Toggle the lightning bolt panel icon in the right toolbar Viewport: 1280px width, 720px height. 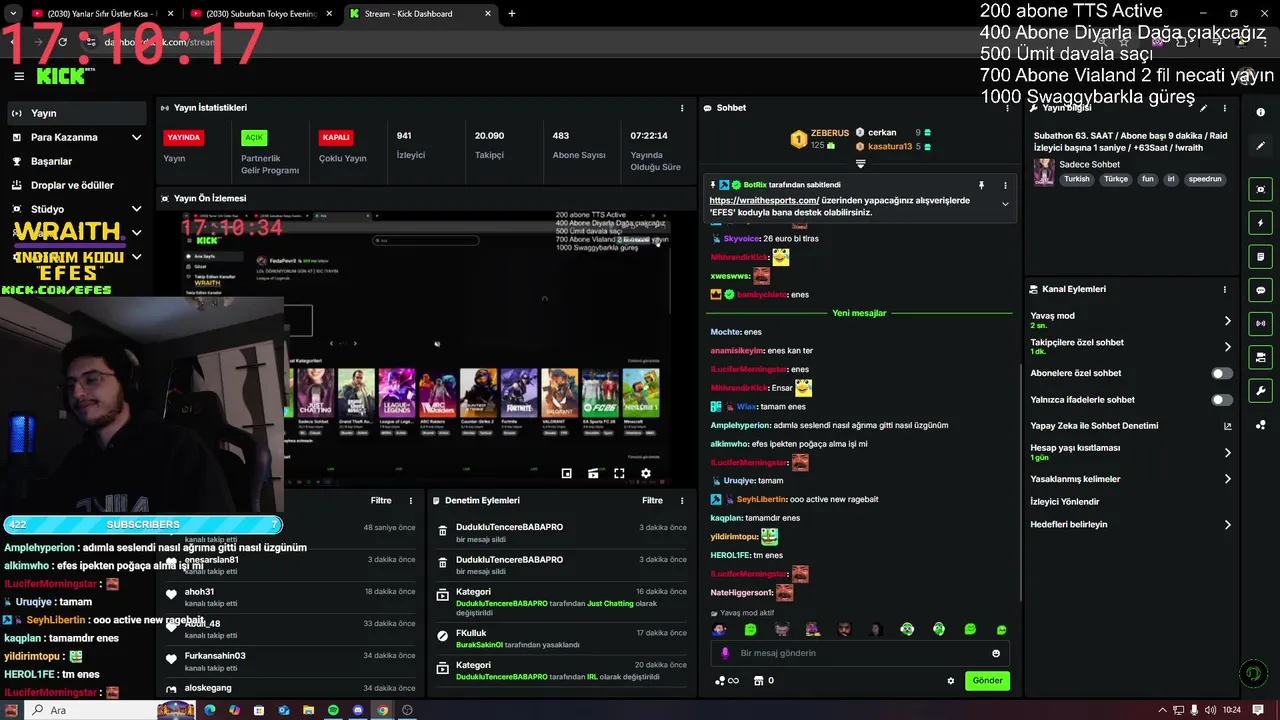click(1261, 223)
